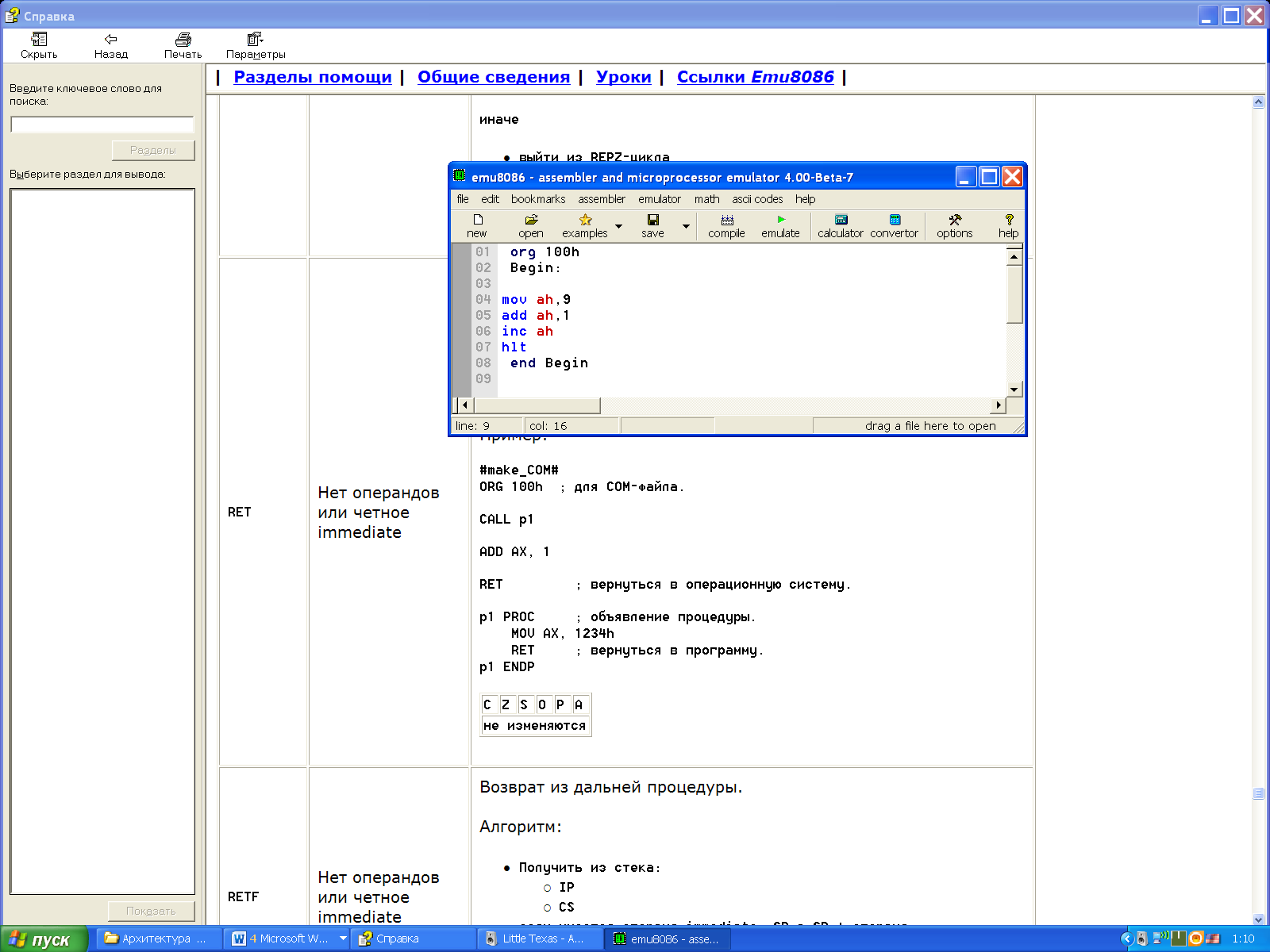Open the пуск Start button
The image size is (1270, 952).
[44, 939]
